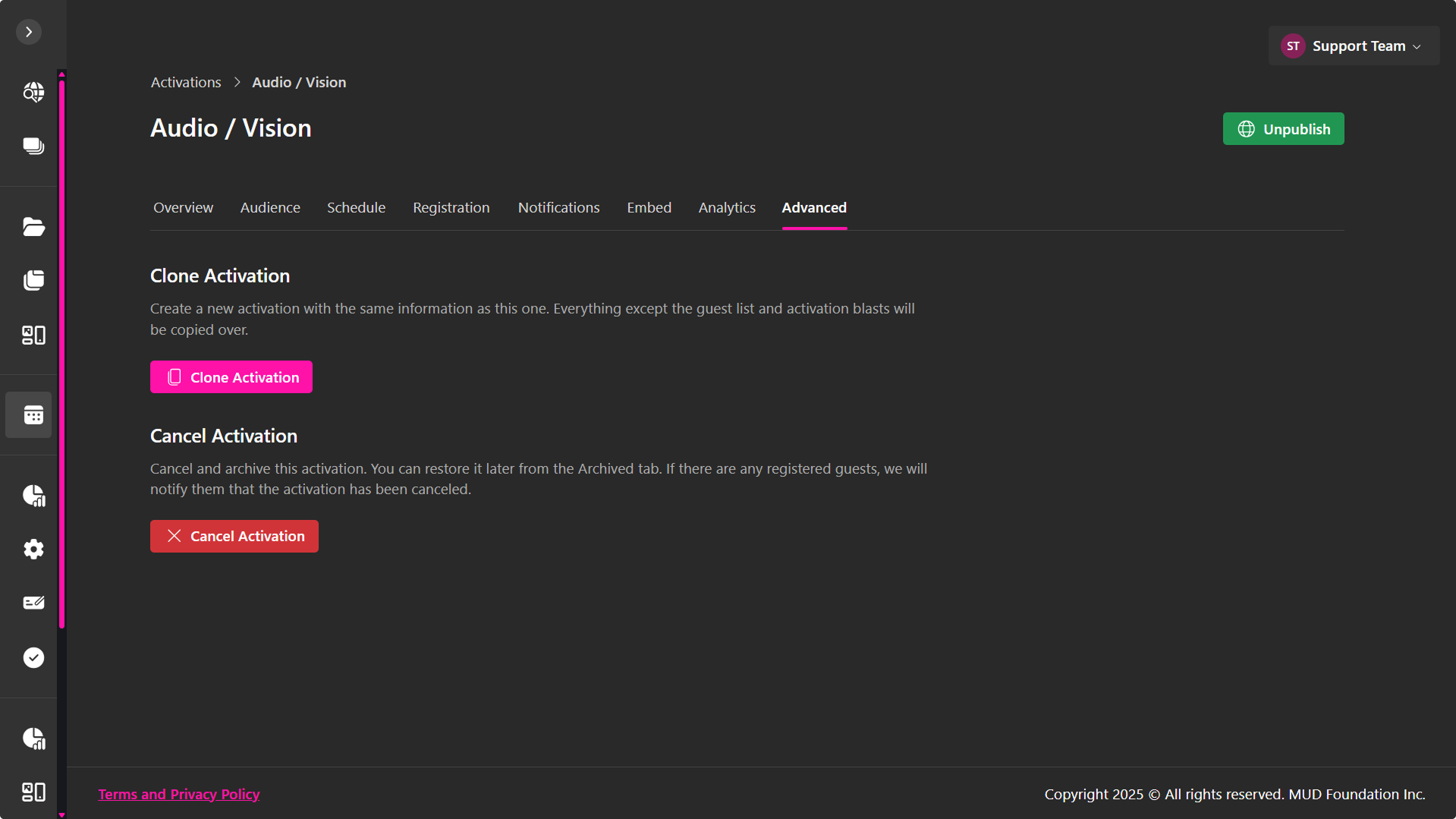1456x819 pixels.
Task: Click the pink sidebar scrollbar
Action: 61,349
